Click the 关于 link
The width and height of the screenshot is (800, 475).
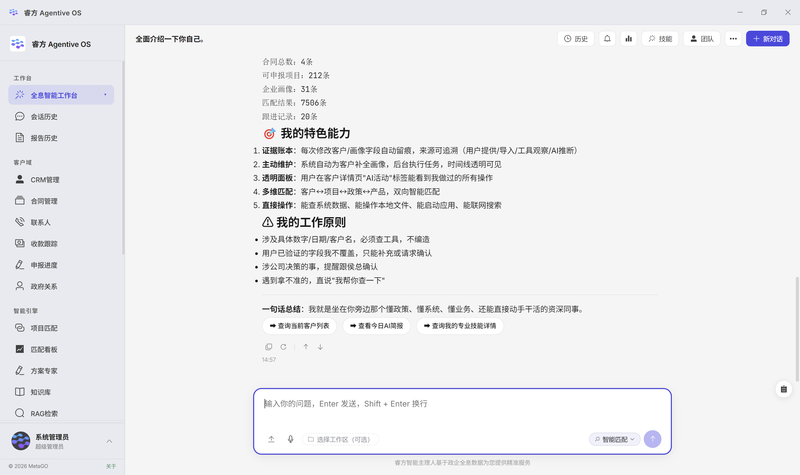(111, 466)
